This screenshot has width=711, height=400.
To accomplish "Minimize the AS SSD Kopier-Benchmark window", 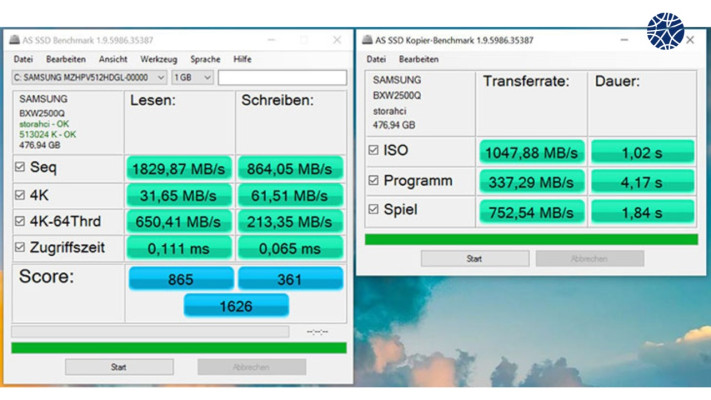I will pos(624,40).
